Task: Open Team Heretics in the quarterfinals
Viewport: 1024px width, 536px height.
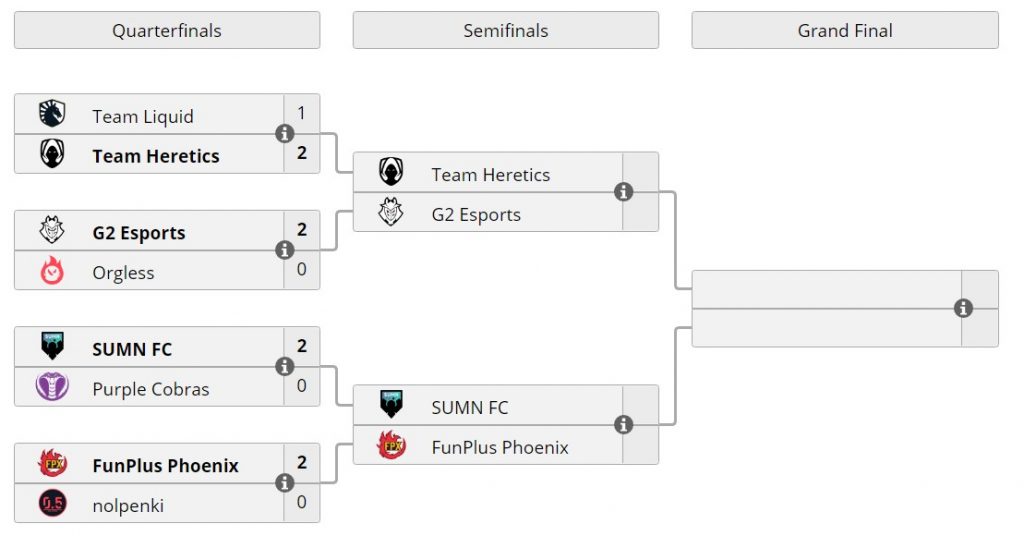Action: [149, 155]
